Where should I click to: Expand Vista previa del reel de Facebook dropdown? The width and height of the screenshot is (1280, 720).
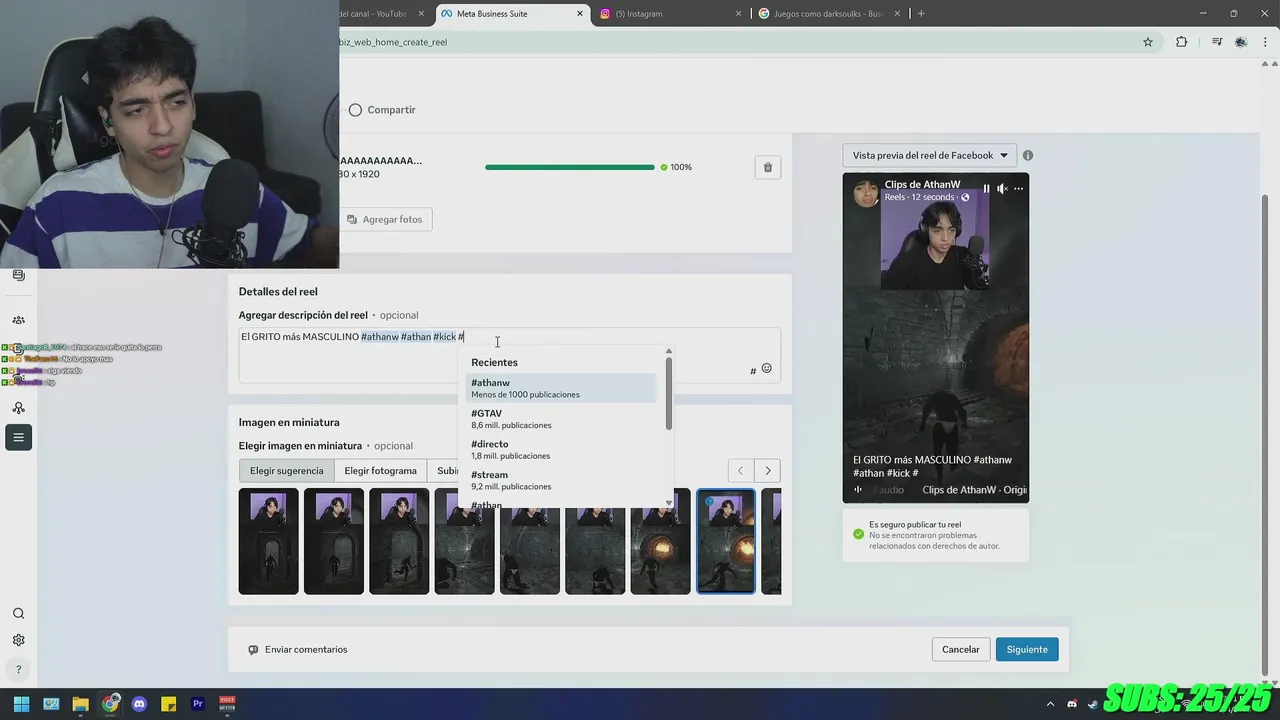click(x=930, y=155)
